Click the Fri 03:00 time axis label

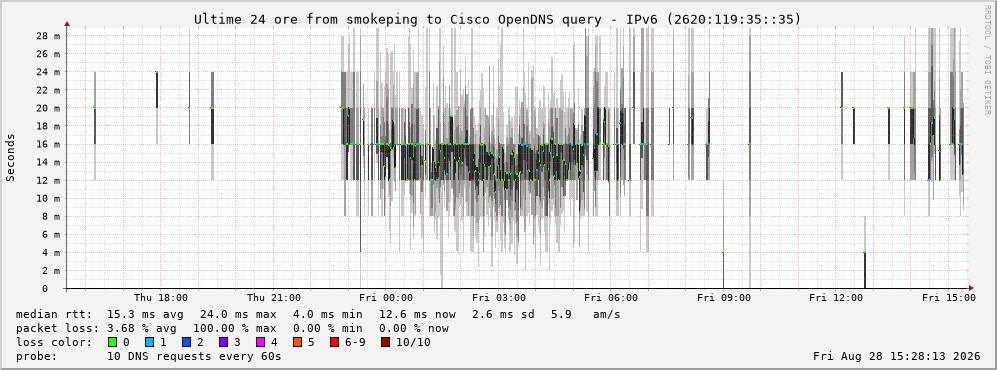(x=498, y=297)
